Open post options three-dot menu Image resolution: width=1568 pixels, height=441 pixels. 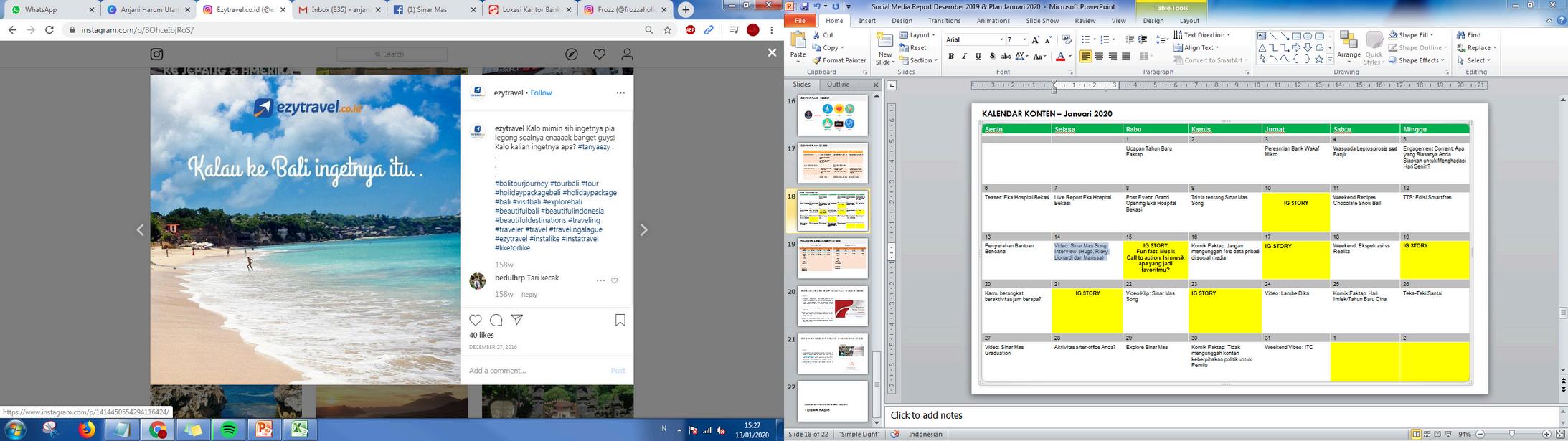coord(620,93)
